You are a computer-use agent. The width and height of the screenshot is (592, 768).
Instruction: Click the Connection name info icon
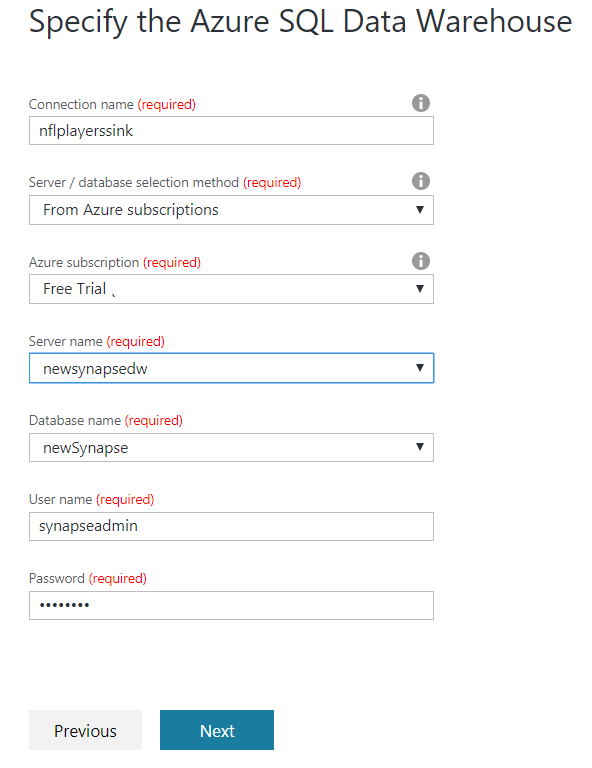click(x=421, y=103)
